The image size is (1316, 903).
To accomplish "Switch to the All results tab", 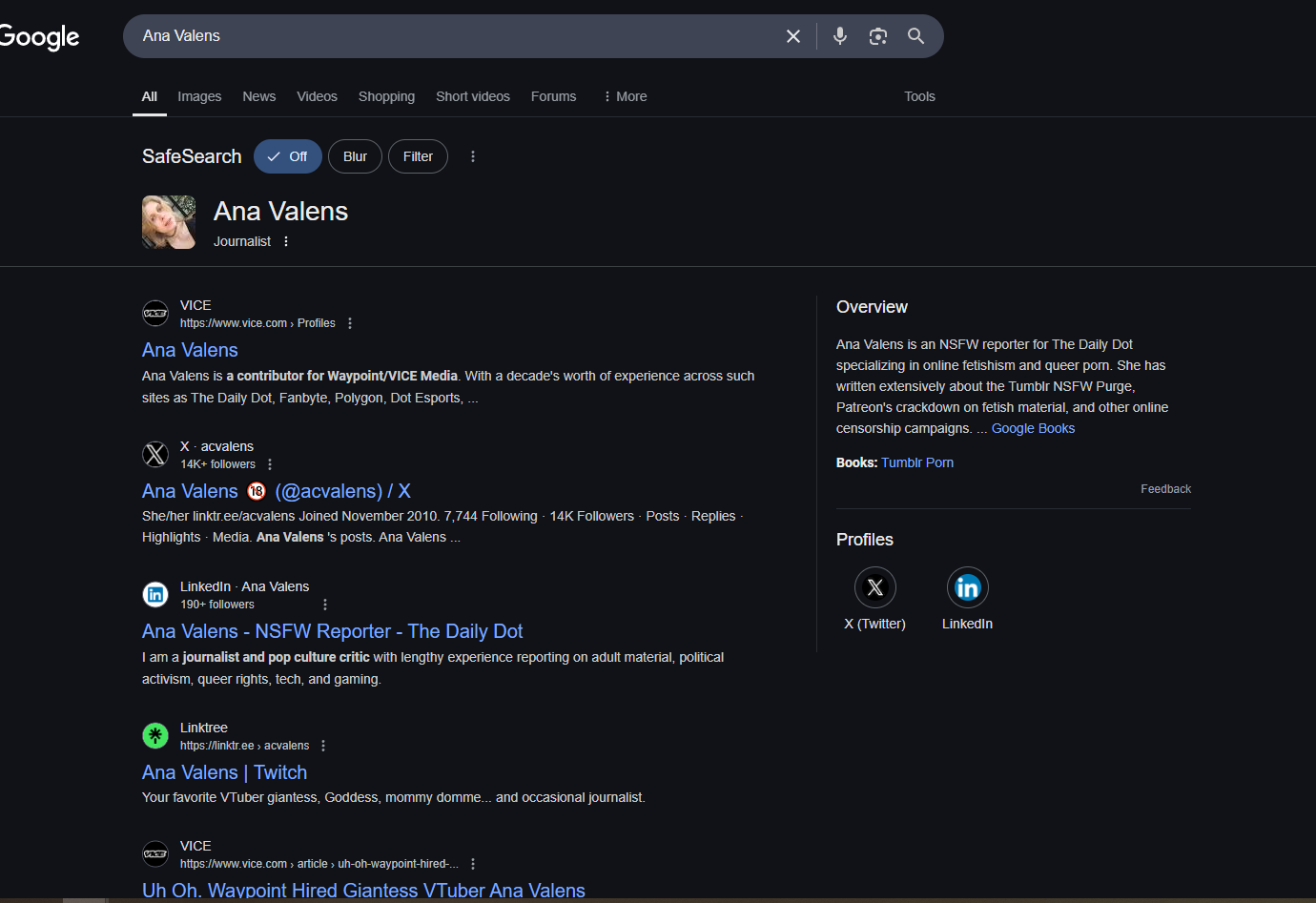I will pyautogui.click(x=150, y=96).
